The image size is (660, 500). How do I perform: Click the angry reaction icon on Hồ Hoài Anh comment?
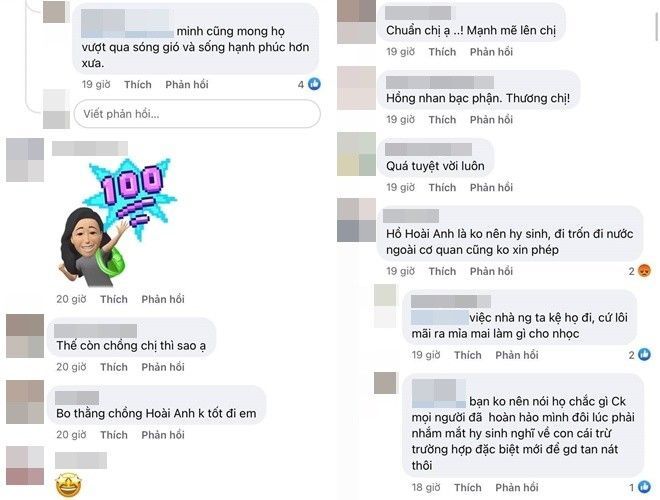[x=644, y=271]
